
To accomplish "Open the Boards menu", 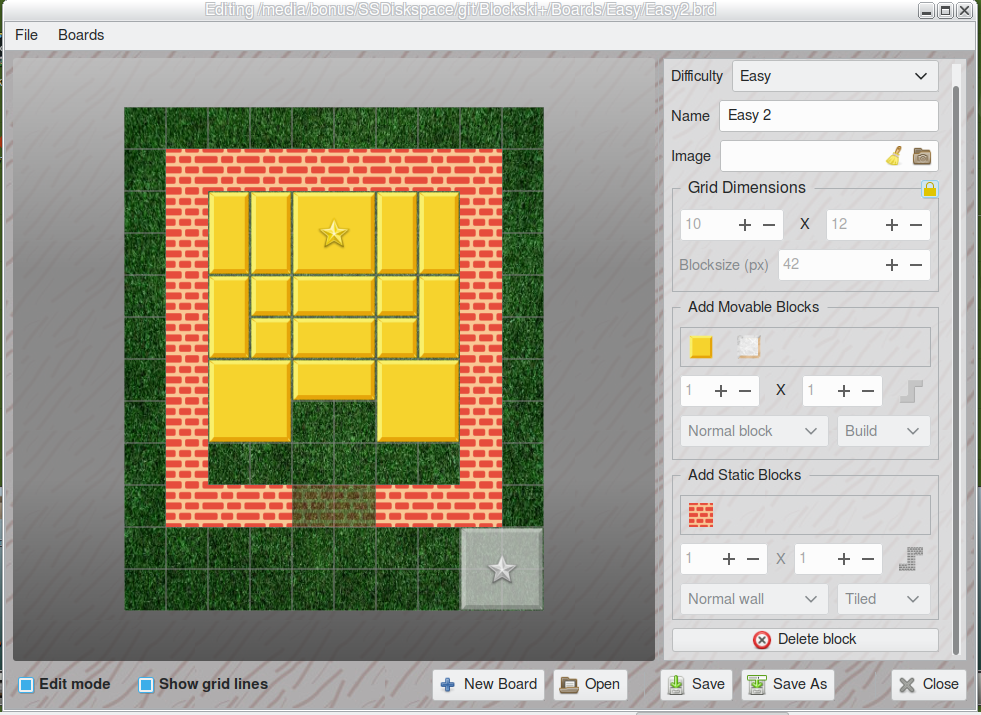I will (81, 35).
